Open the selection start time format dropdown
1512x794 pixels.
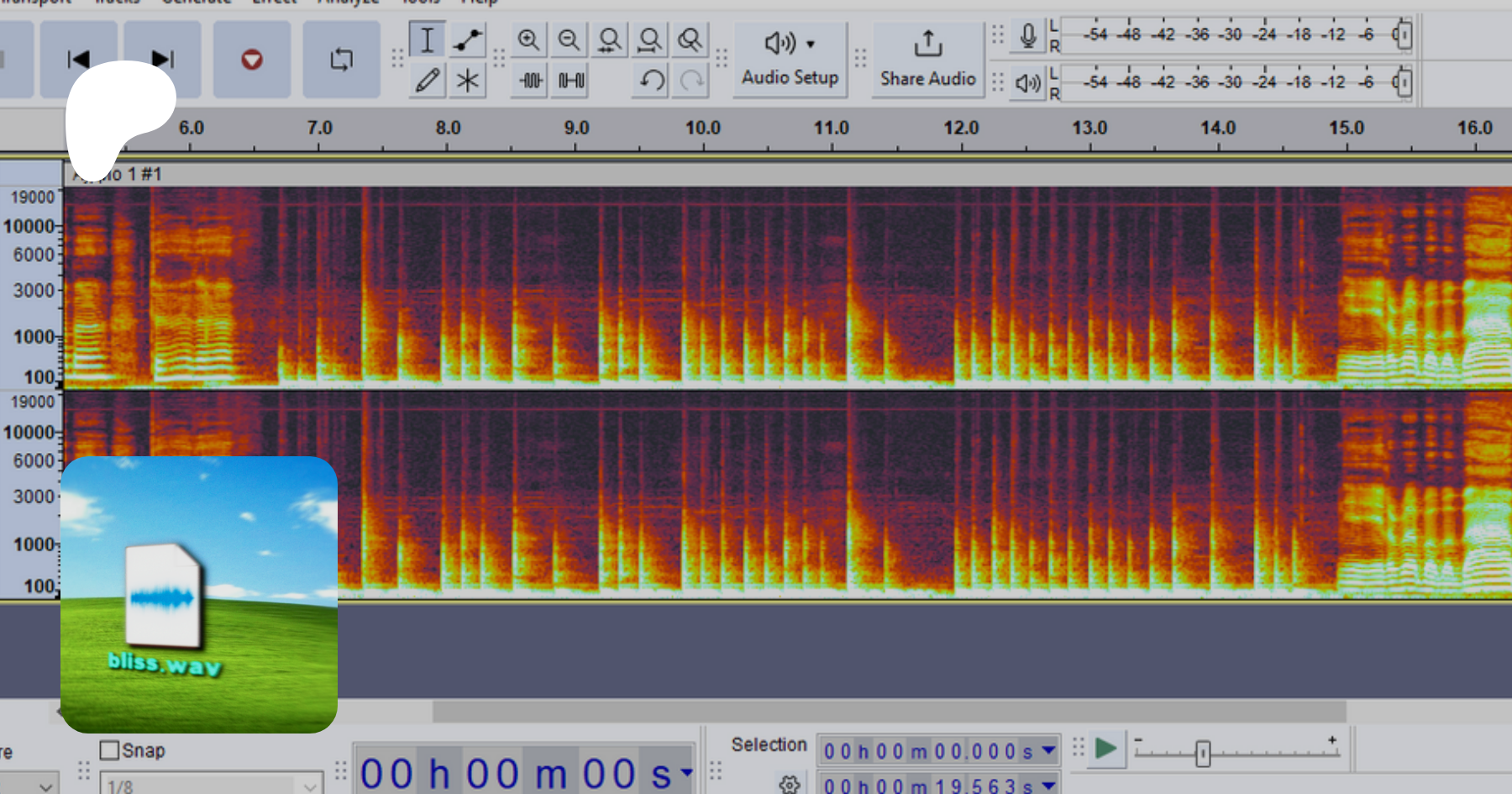tap(1048, 750)
